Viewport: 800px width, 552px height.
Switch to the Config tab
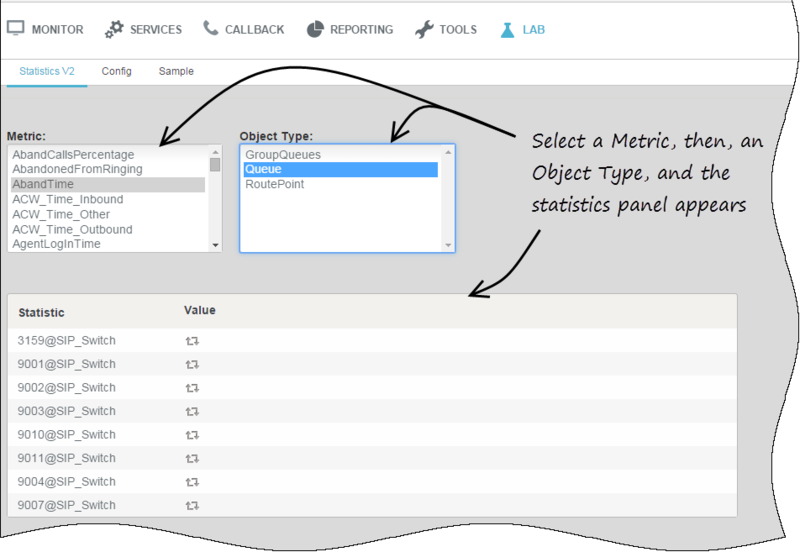pyautogui.click(x=116, y=71)
